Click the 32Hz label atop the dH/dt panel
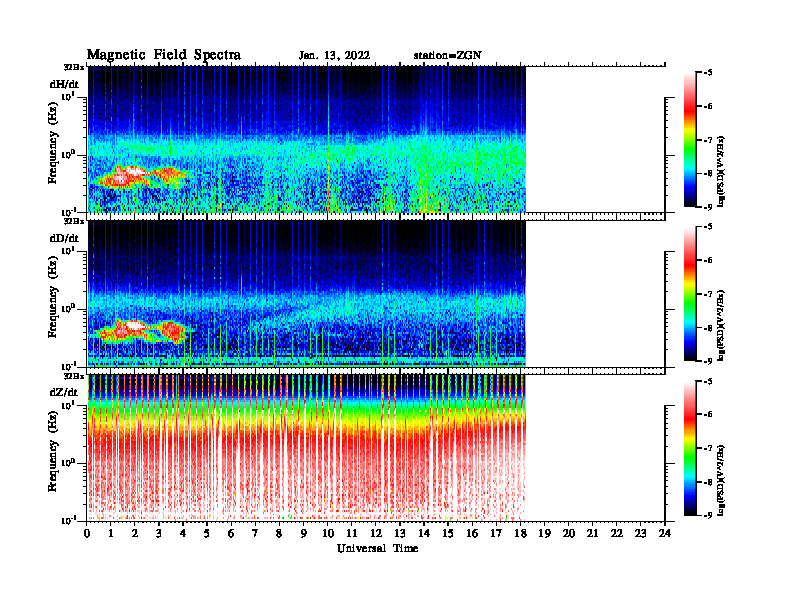 pyautogui.click(x=74, y=67)
